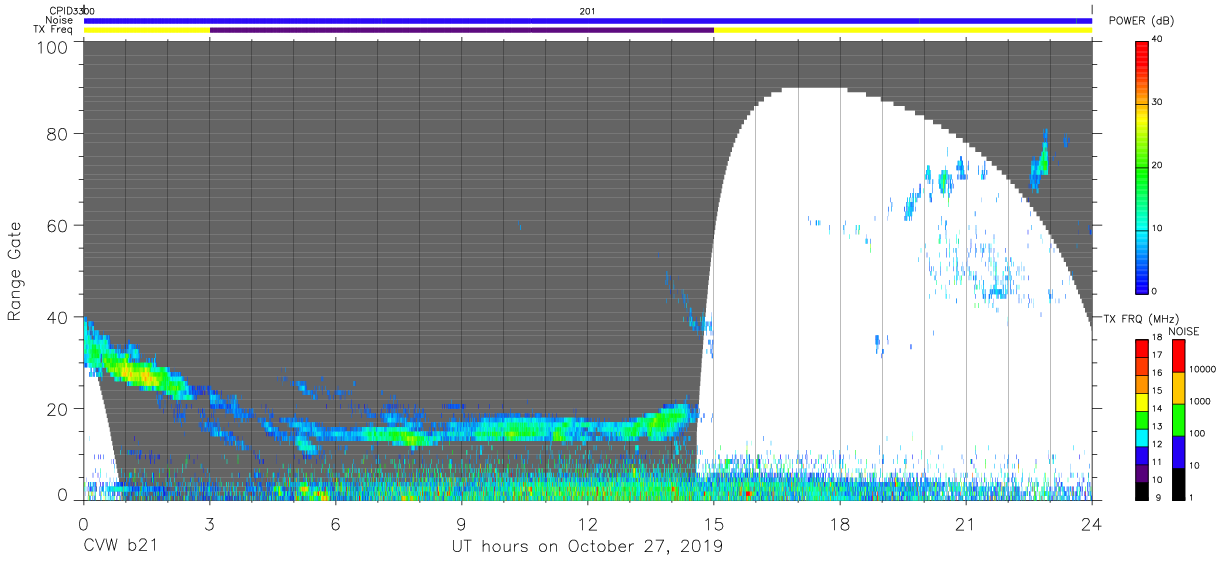
Task: Pick yellow 14-15 MHz frequency swatch
Action: [x=1143, y=402]
